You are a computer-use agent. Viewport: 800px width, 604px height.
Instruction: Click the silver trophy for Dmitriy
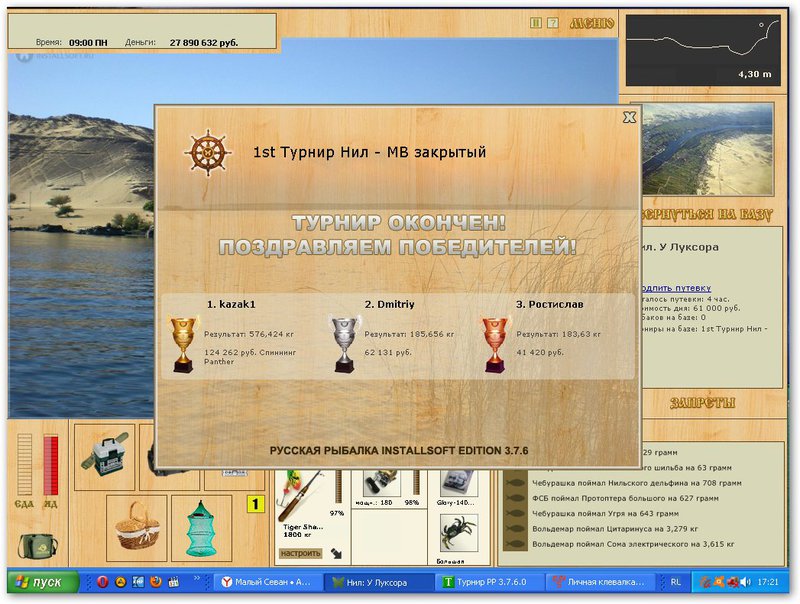click(x=345, y=345)
